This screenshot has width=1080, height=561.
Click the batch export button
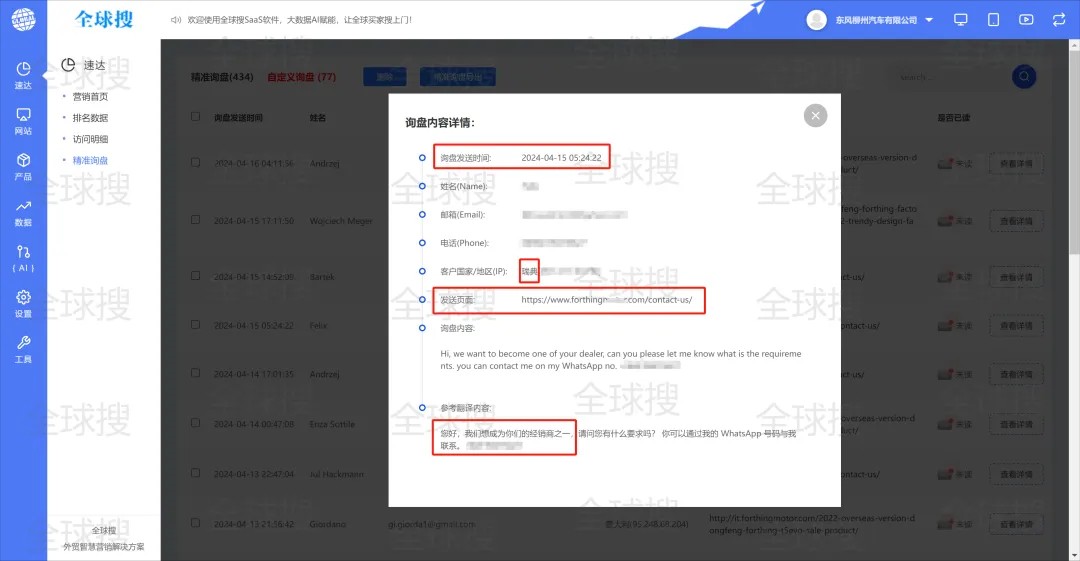click(457, 77)
